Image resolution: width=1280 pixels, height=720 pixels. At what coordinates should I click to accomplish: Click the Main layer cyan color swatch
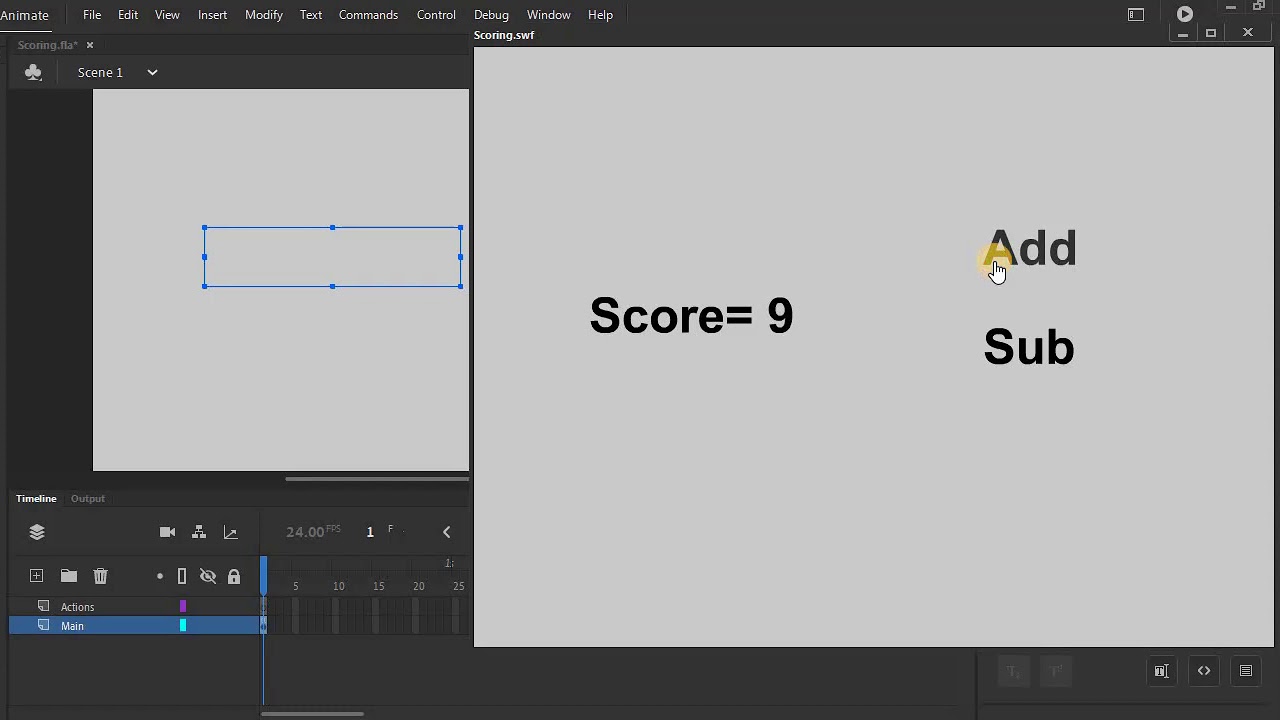click(182, 625)
